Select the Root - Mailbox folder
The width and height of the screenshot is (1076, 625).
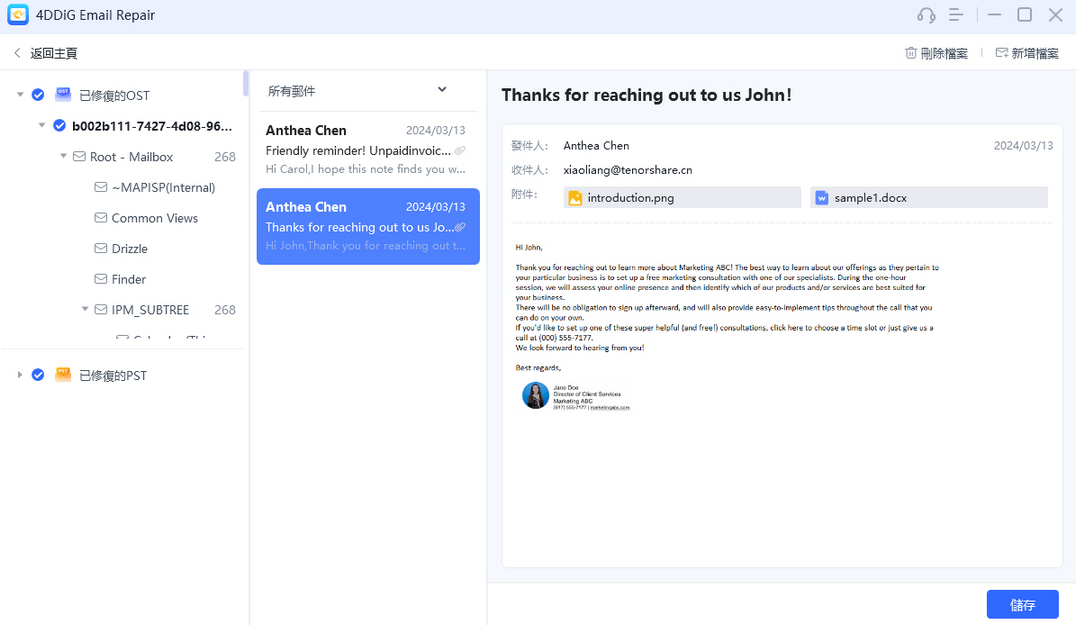click(x=132, y=156)
